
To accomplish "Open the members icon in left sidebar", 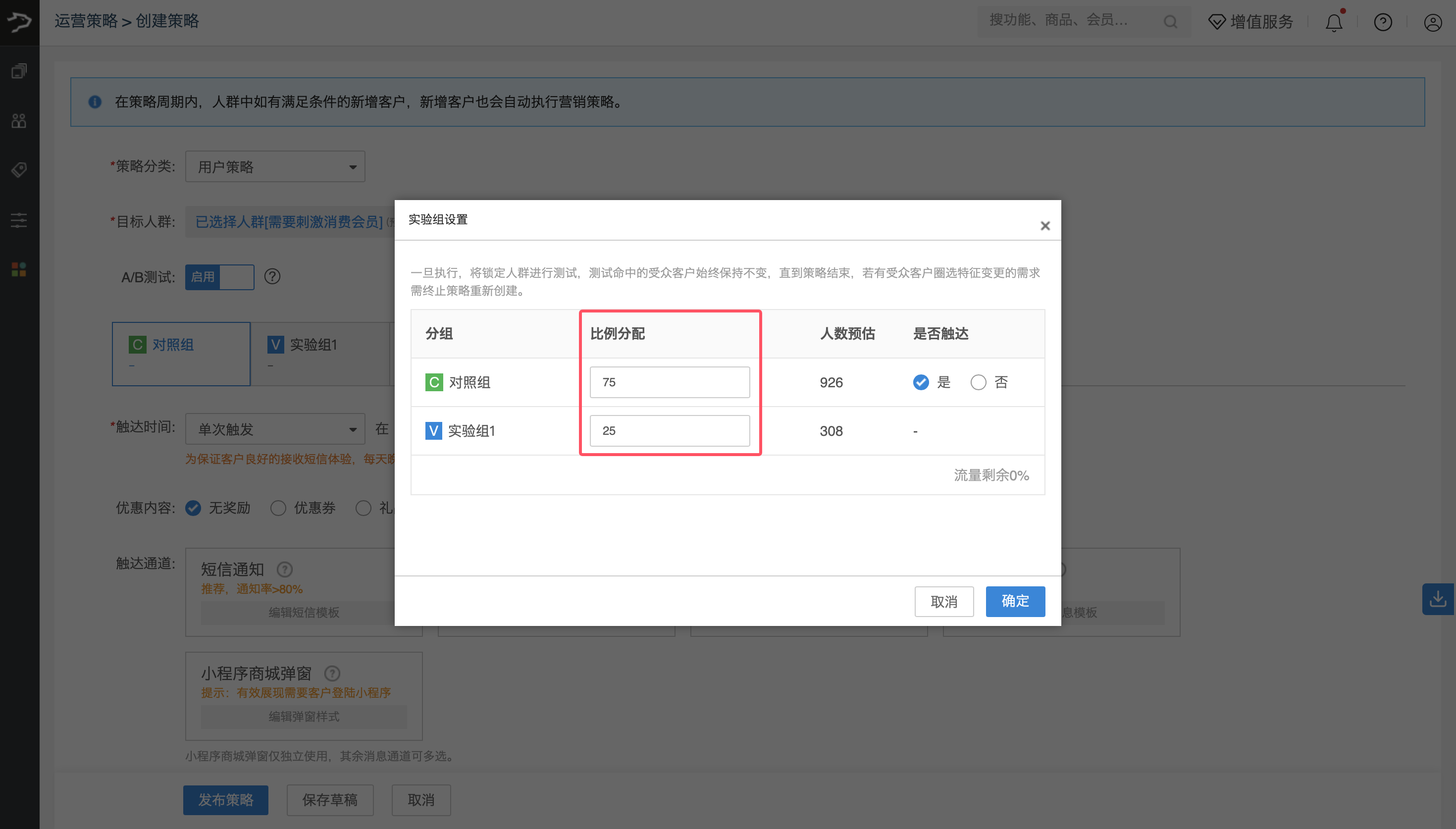I will [x=19, y=121].
